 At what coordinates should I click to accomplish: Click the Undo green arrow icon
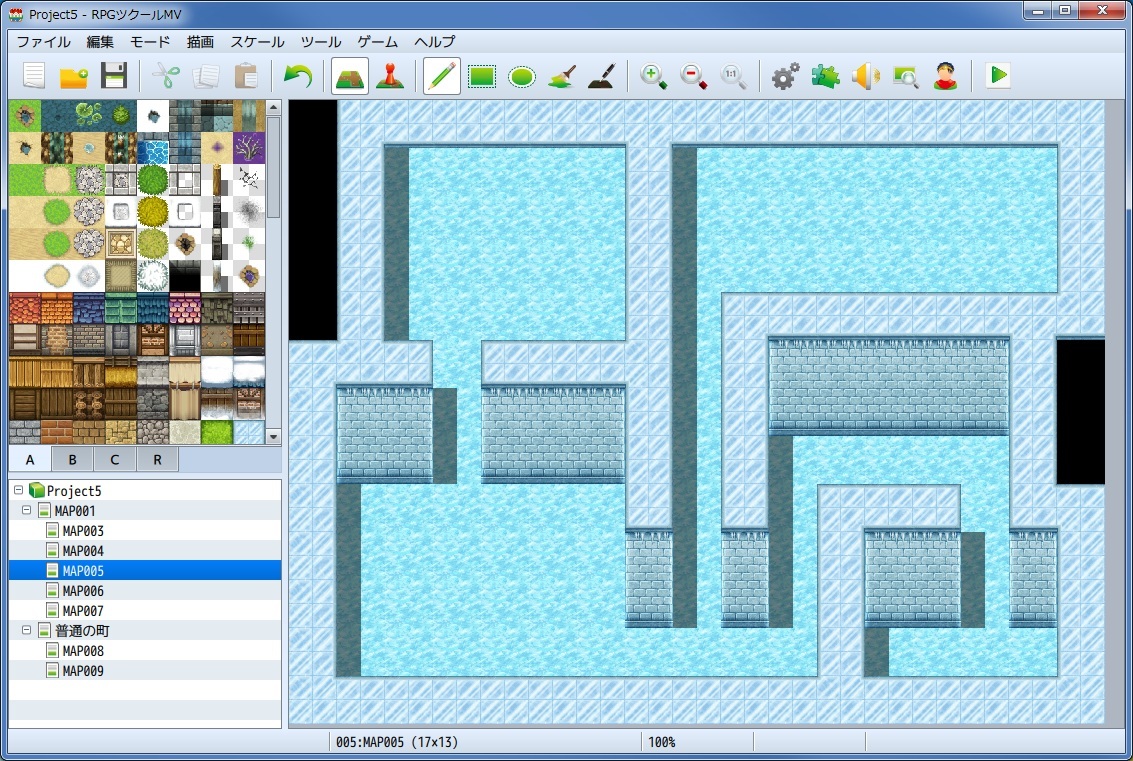297,75
